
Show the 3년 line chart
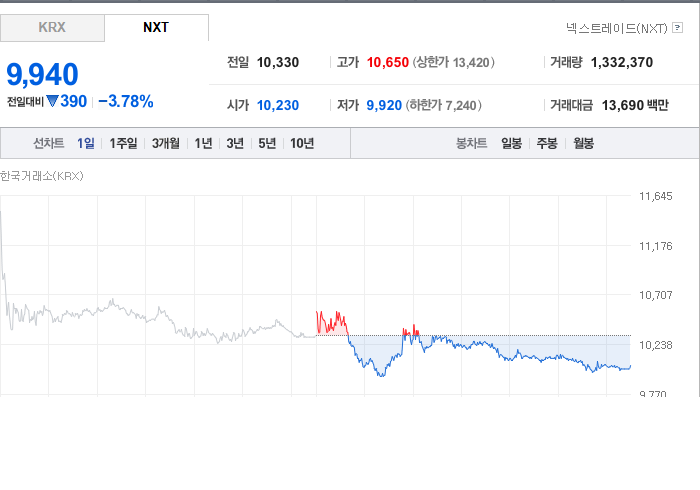(x=235, y=143)
